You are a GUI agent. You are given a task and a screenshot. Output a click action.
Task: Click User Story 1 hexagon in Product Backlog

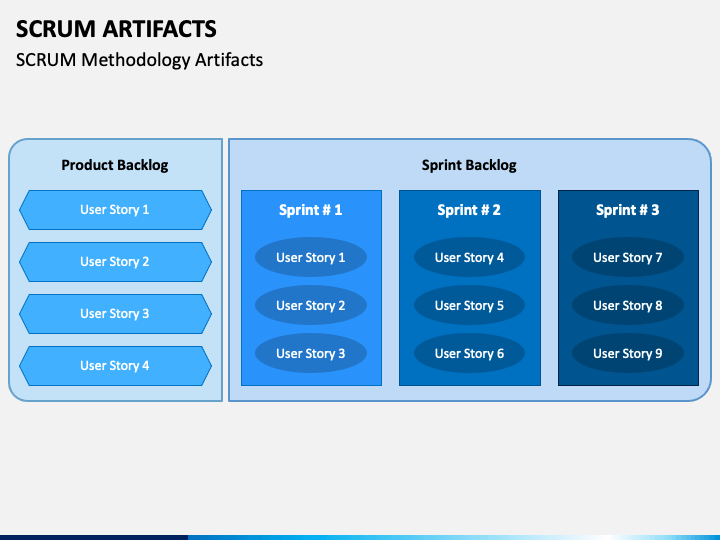(115, 210)
